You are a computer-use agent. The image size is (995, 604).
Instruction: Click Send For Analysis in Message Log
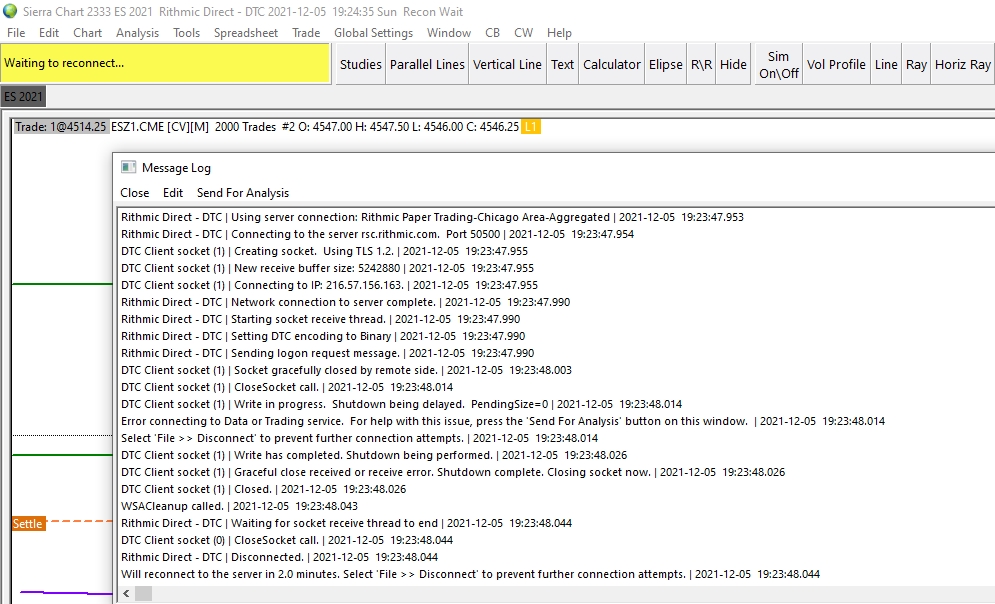[x=242, y=193]
